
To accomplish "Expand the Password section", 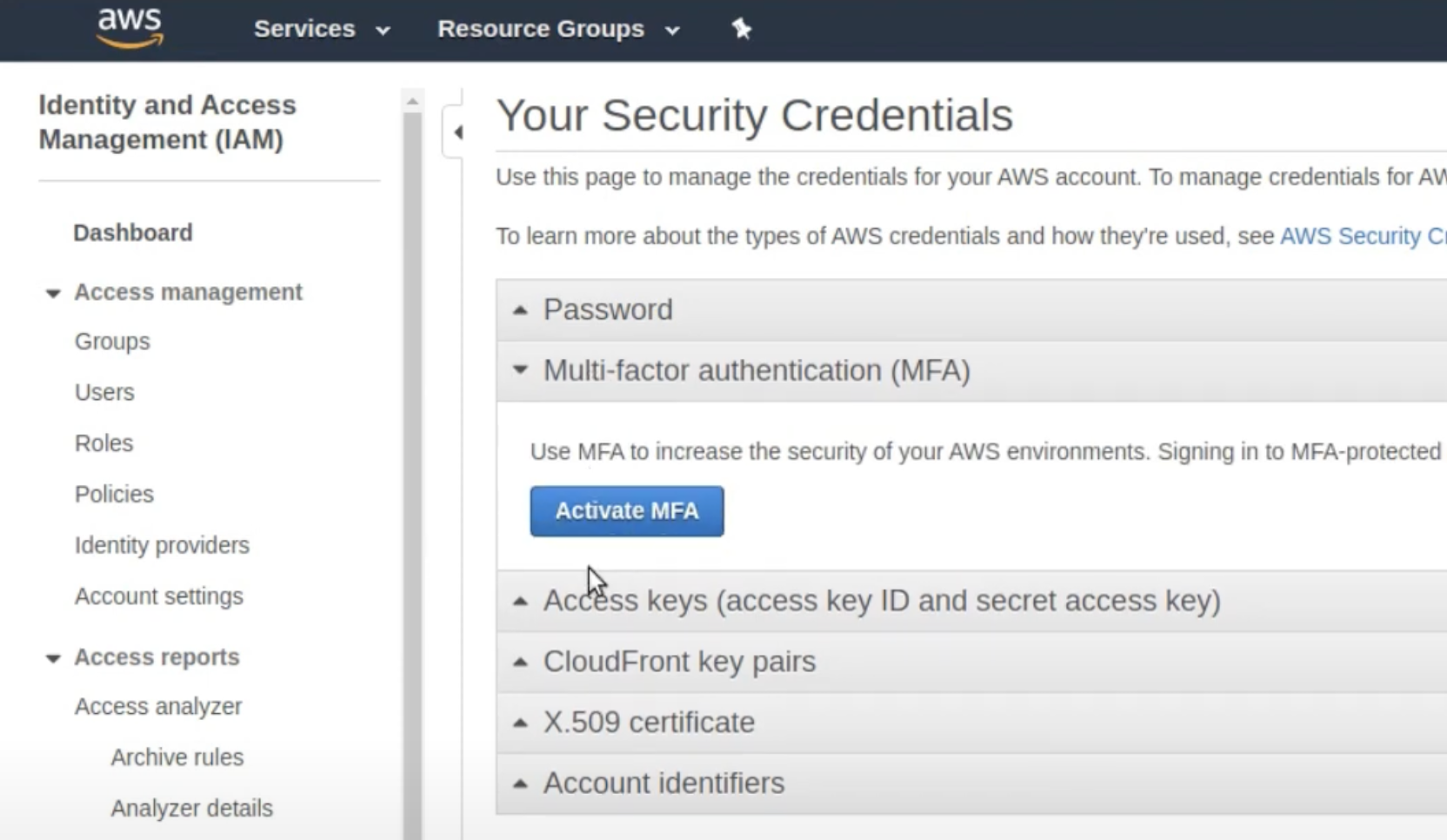I will pyautogui.click(x=971, y=310).
